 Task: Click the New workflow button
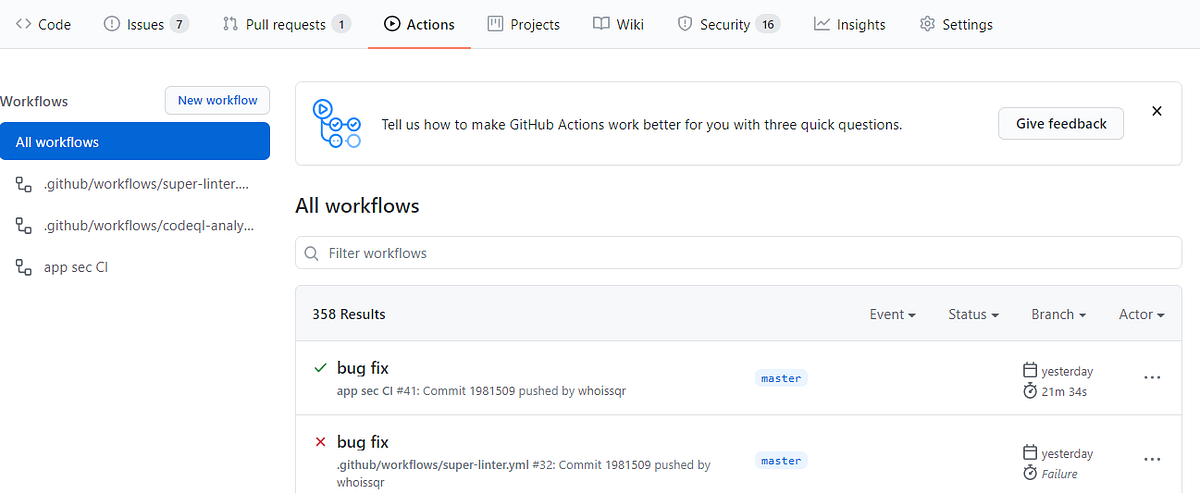click(x=217, y=100)
